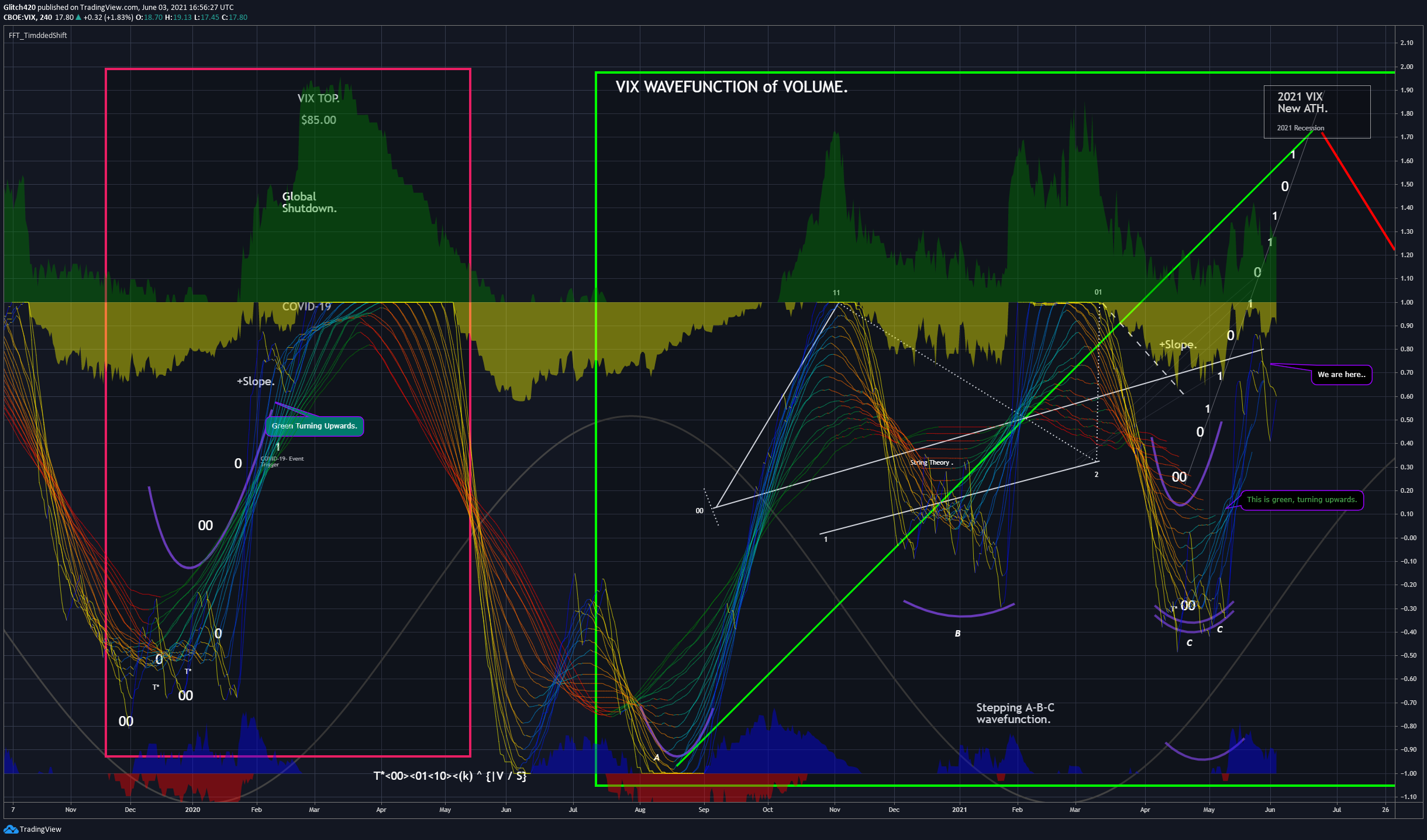1427x840 pixels.
Task: Open the Glitch420 author name
Action: tap(19, 8)
